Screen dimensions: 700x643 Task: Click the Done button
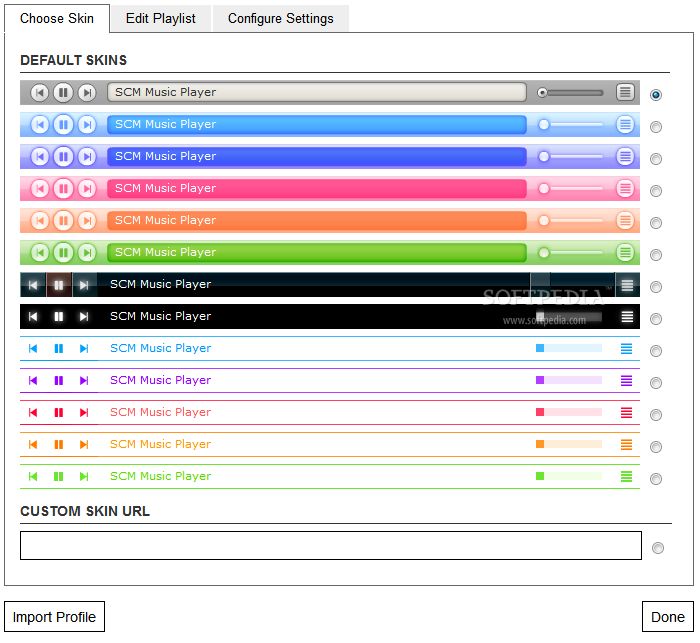[667, 617]
